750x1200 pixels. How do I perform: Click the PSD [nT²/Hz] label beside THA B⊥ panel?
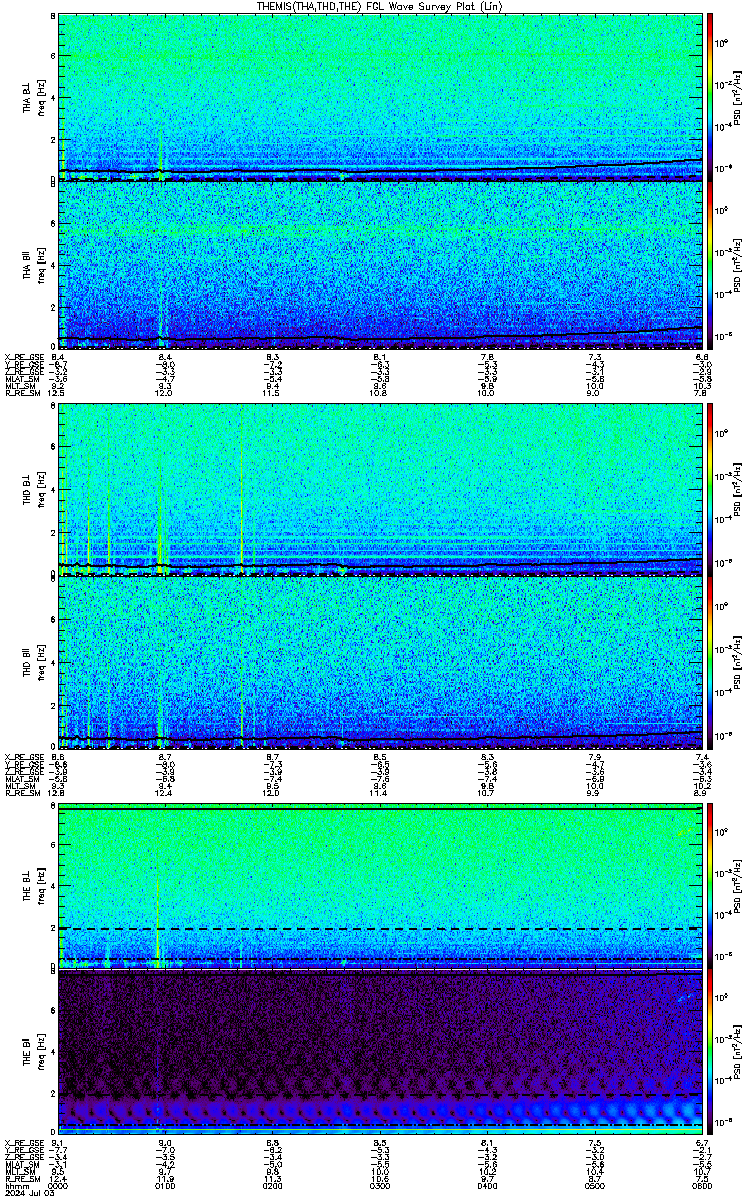[737, 97]
